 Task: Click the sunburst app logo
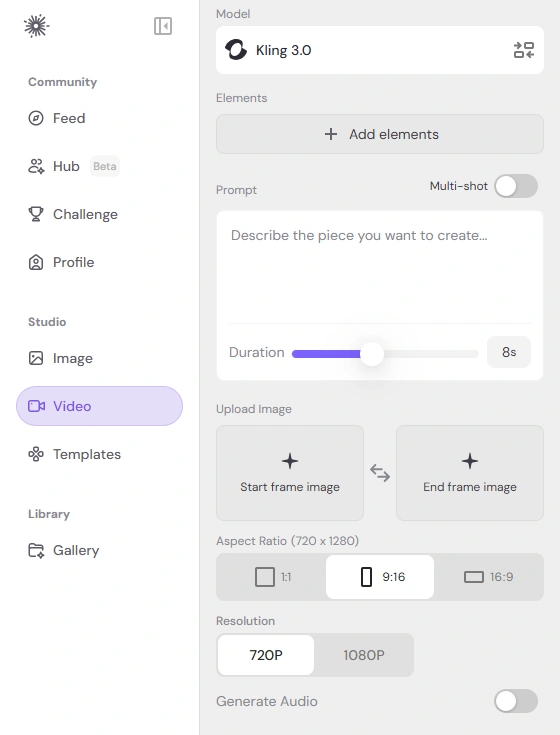coord(37,26)
